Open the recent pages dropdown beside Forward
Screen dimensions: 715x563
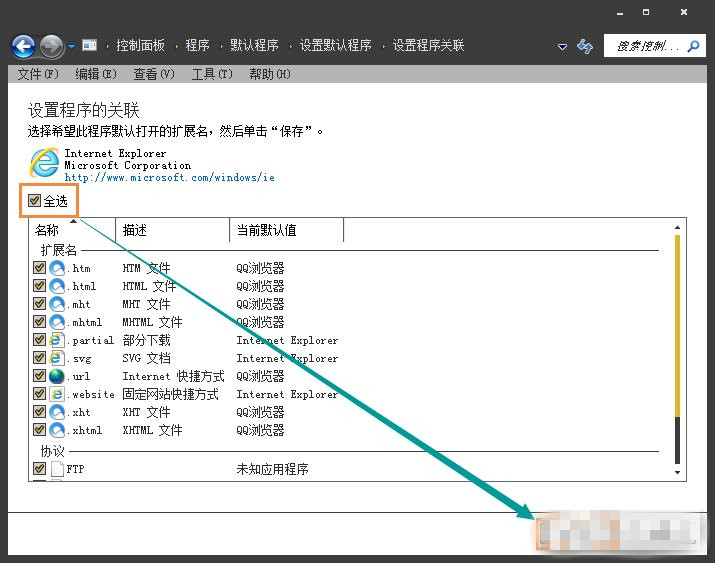[x=72, y=46]
